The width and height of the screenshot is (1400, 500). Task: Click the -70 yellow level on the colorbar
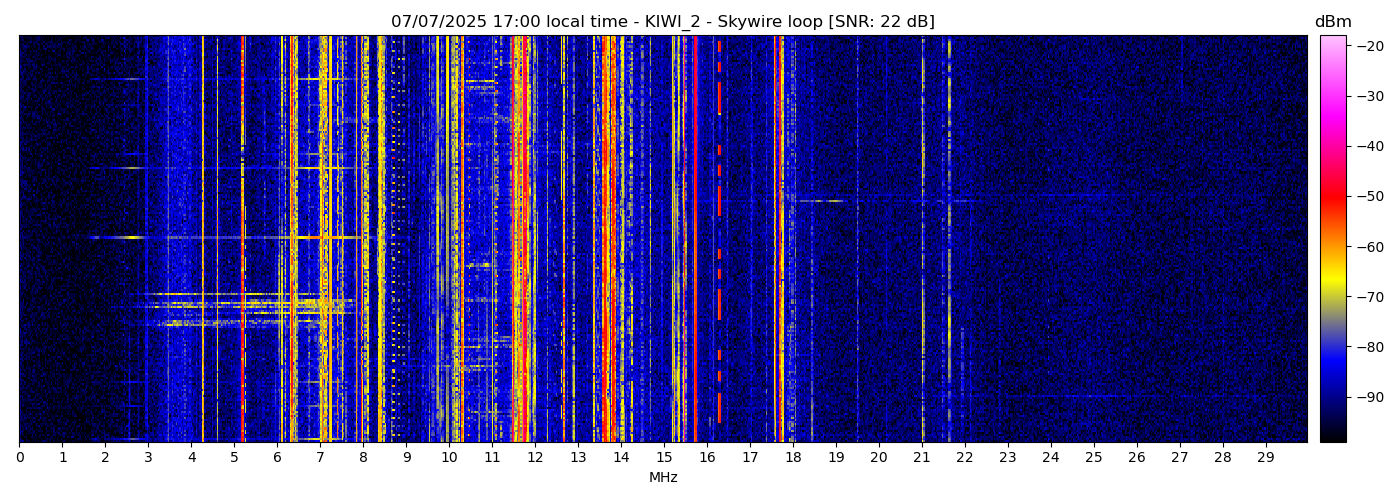(x=1332, y=297)
